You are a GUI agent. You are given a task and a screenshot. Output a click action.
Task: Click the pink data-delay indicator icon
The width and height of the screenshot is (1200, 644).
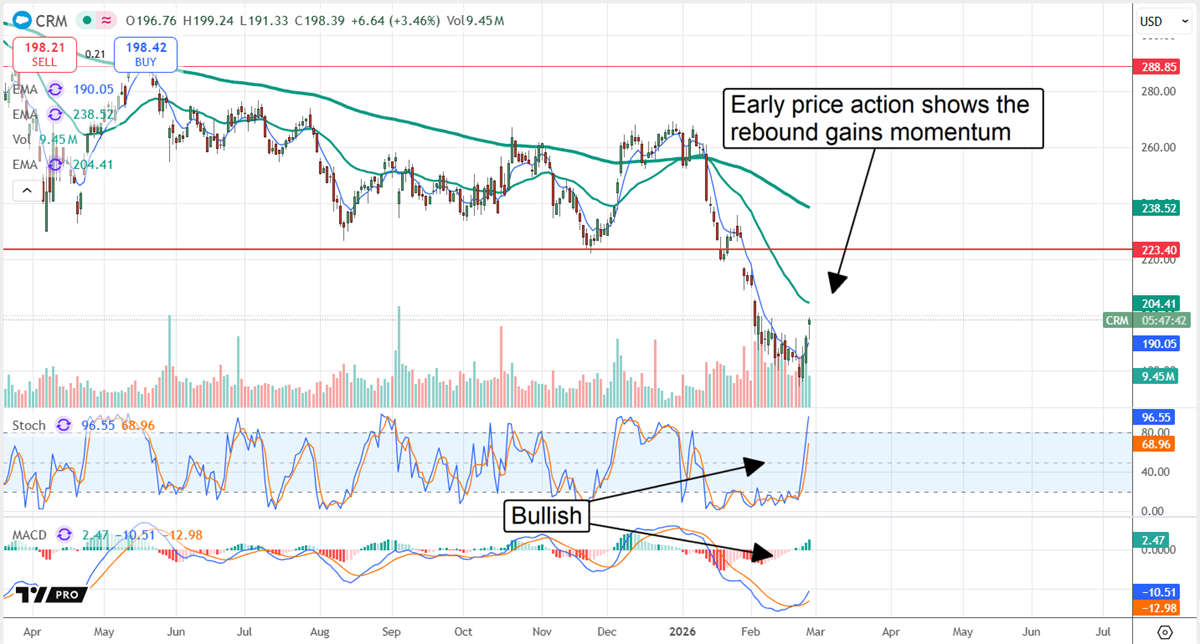pyautogui.click(x=108, y=19)
